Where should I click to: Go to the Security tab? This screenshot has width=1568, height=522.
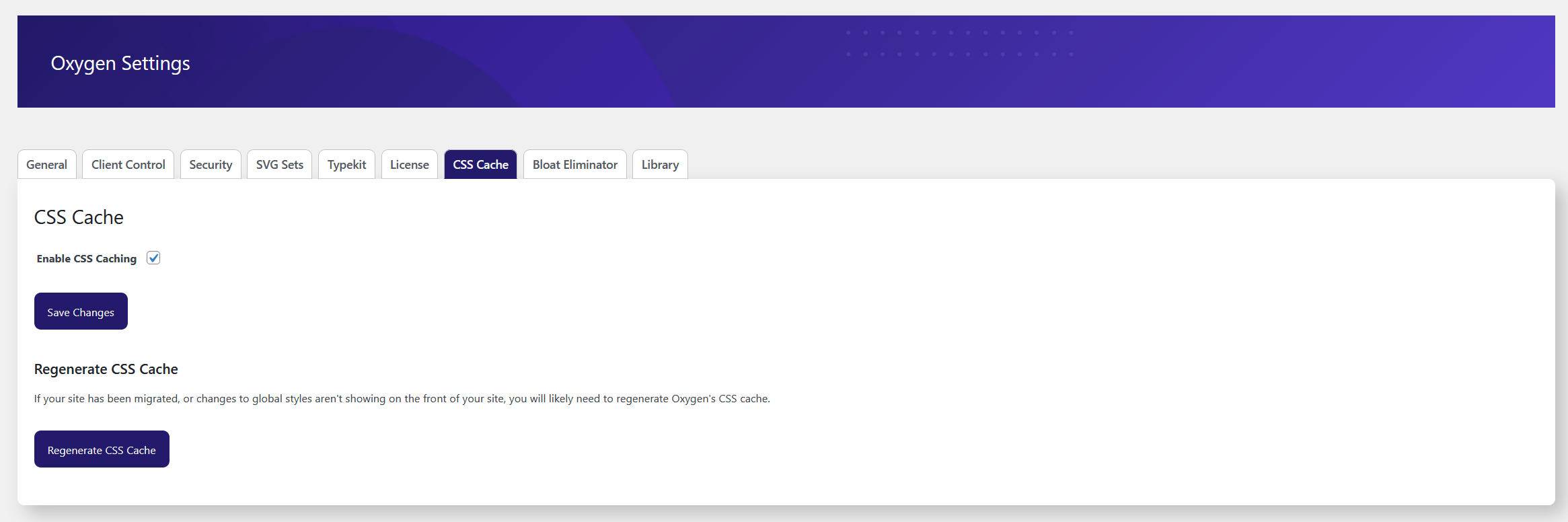pyautogui.click(x=211, y=165)
